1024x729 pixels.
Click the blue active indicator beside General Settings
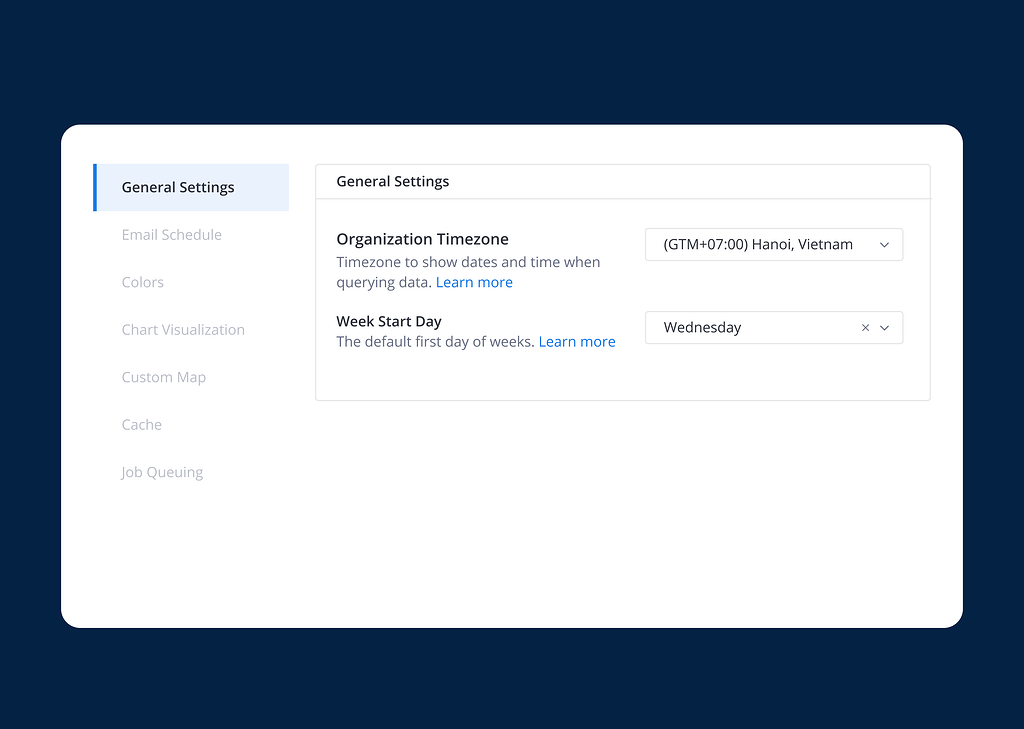click(95, 188)
